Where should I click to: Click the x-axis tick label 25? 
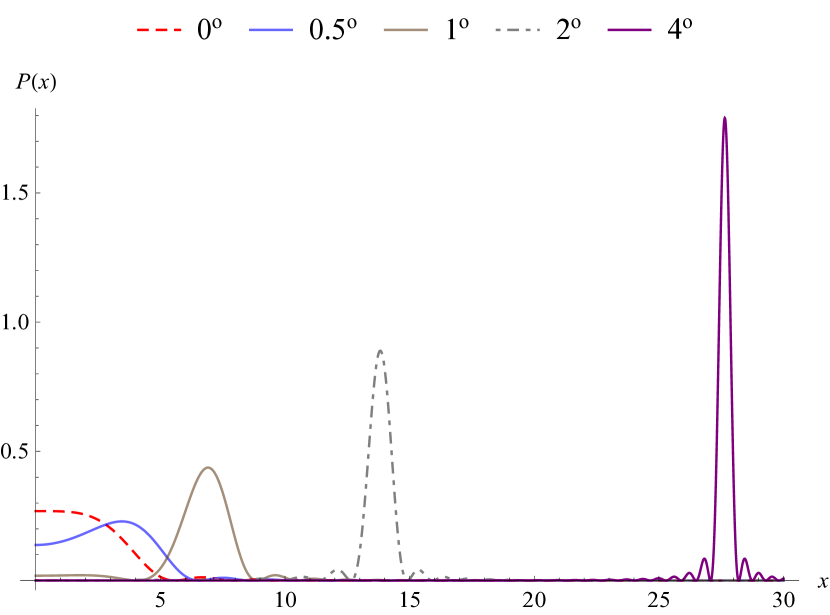659,600
